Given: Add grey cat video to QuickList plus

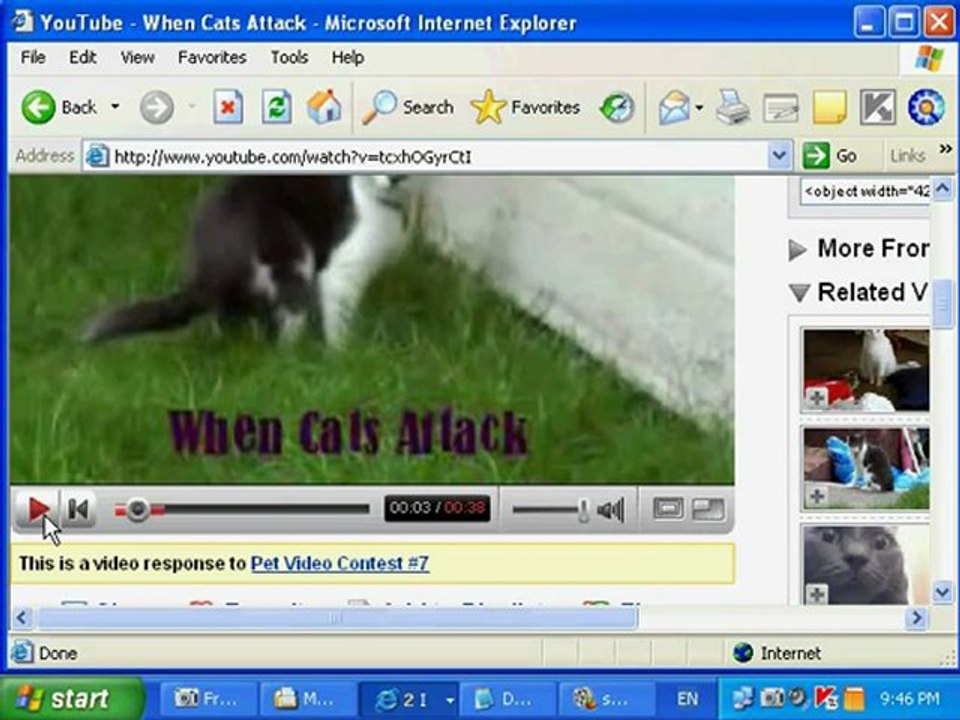Looking at the screenshot, I should (x=817, y=594).
